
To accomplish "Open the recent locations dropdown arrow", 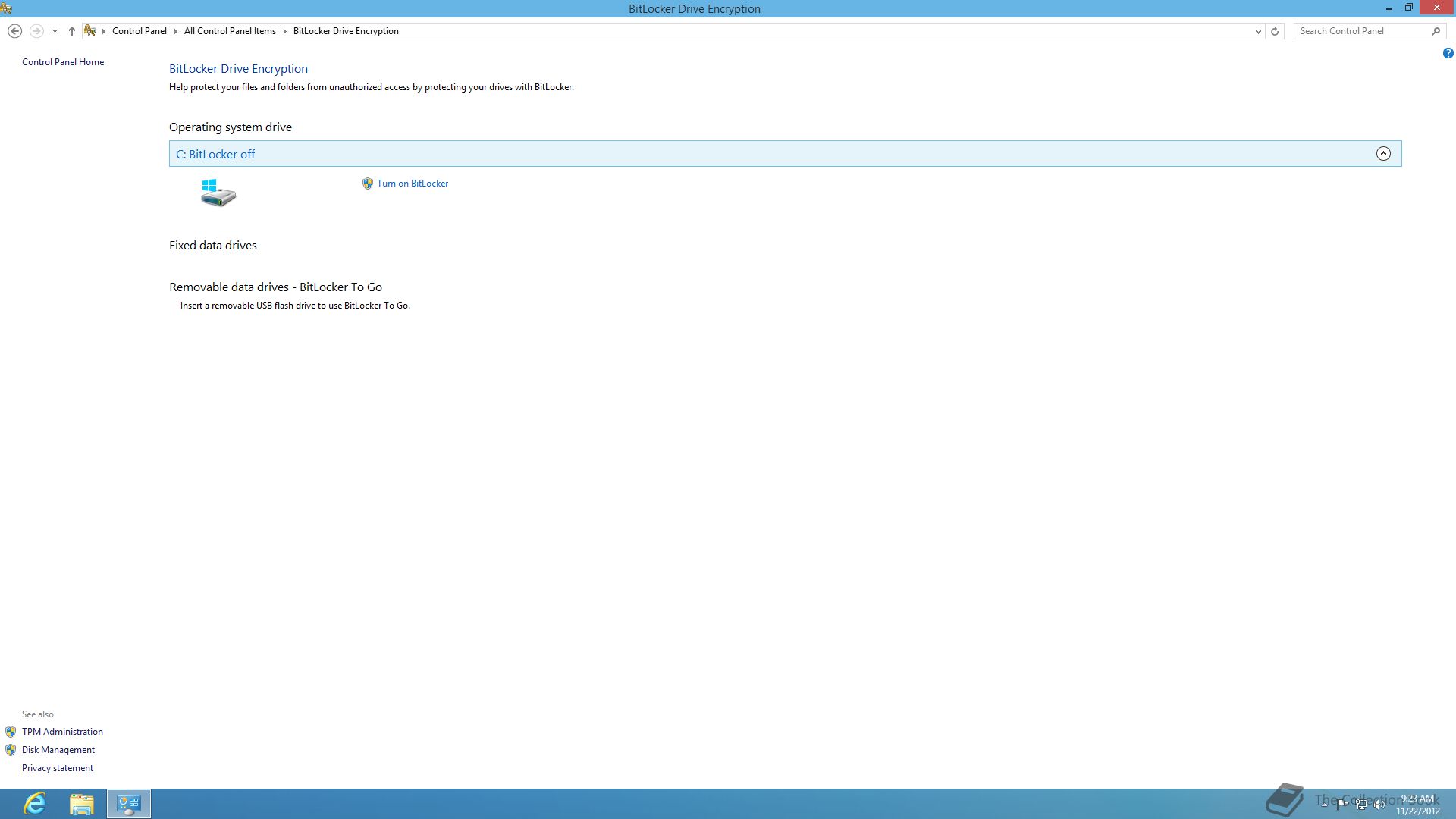I will (x=55, y=31).
